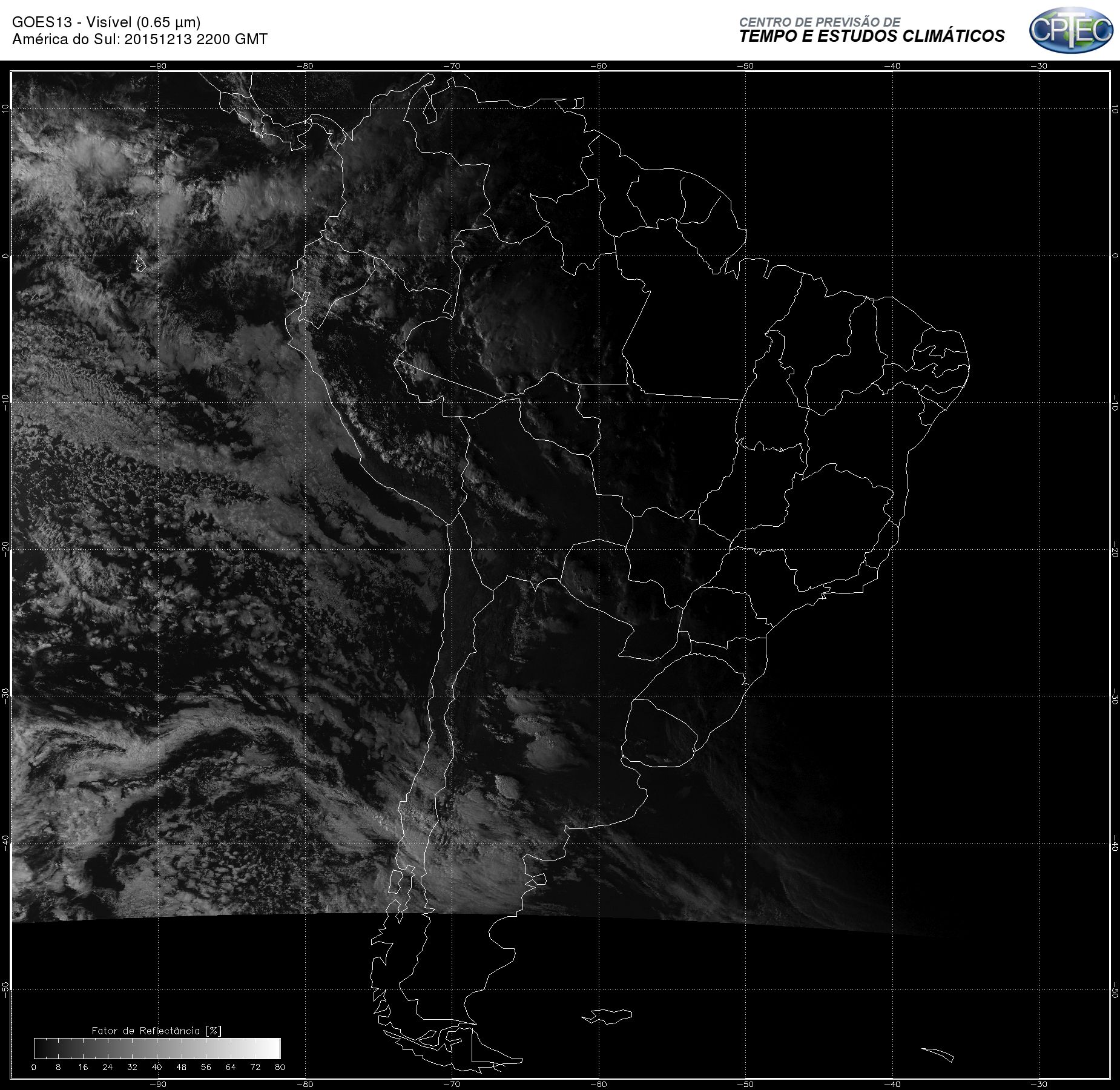The height and width of the screenshot is (1090, 1120).
Task: Click the 'GOES13 - Visível (0.65 µm)' title
Action: click(106, 22)
